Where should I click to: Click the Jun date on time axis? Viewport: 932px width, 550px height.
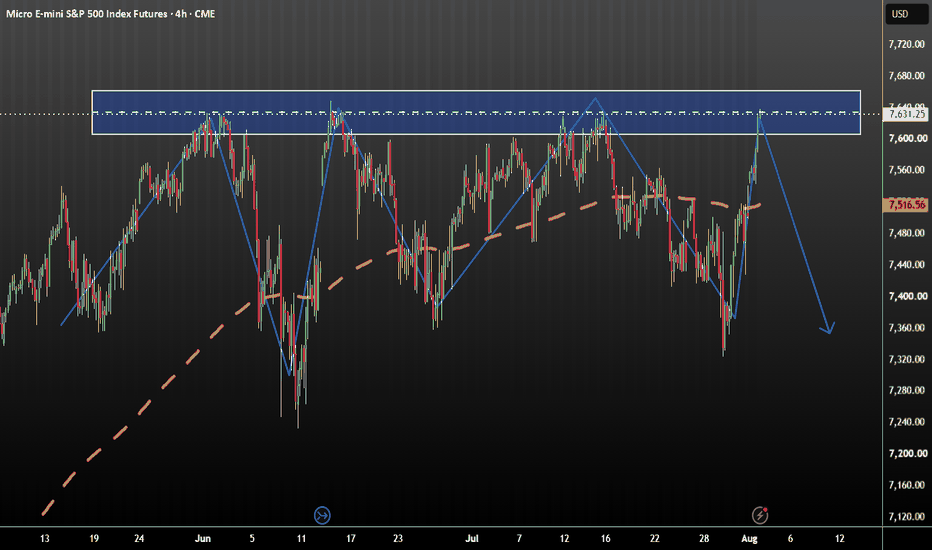pos(203,539)
